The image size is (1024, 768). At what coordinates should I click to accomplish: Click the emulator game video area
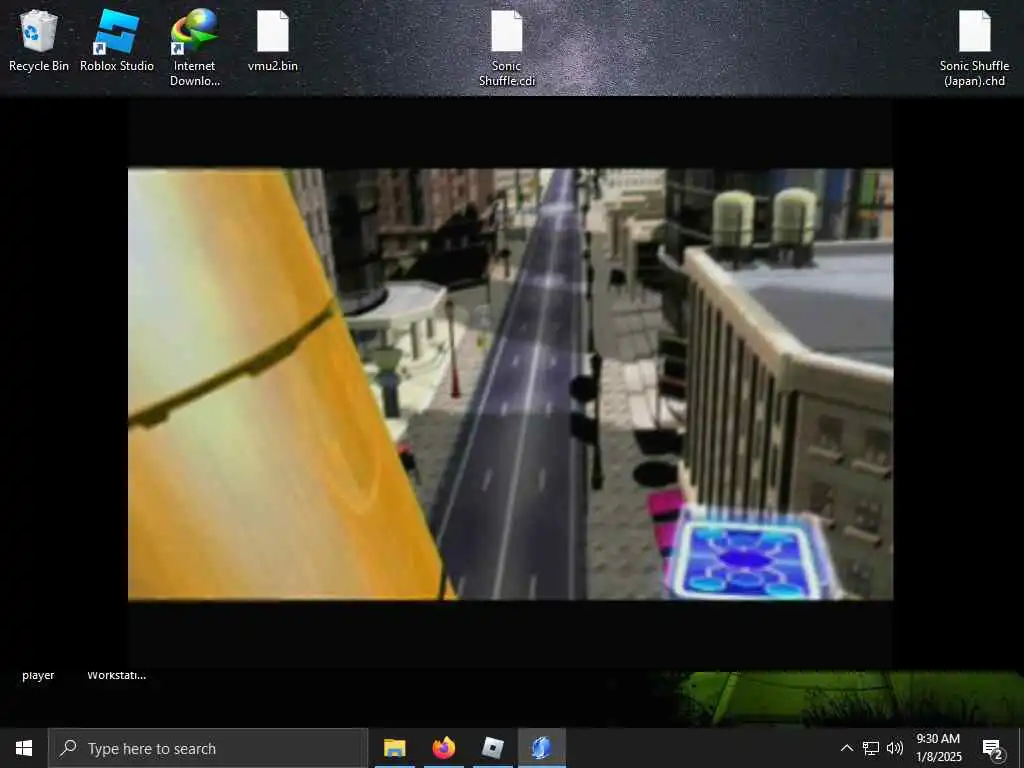(510, 384)
